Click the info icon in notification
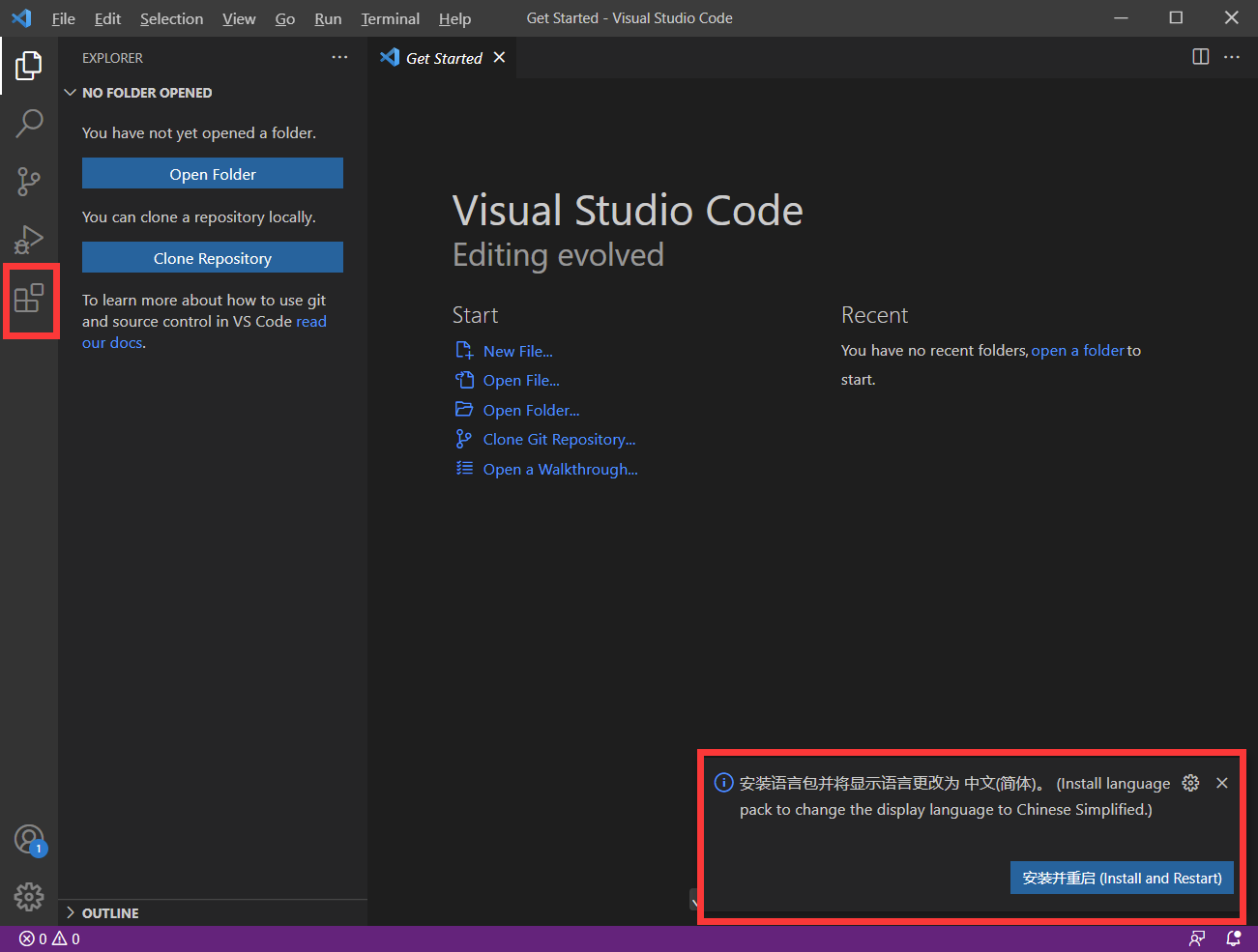 (723, 783)
